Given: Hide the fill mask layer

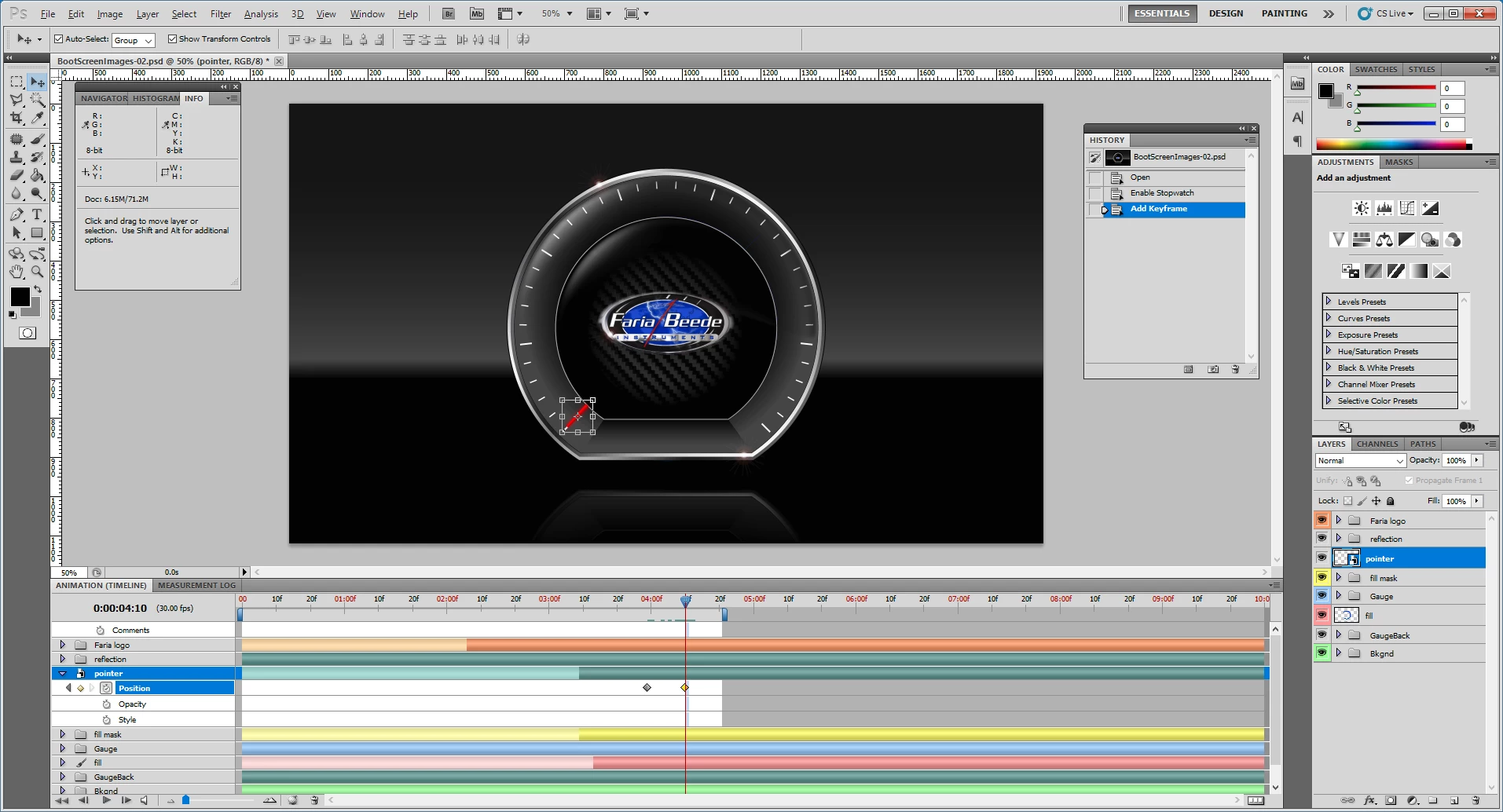Looking at the screenshot, I should [1322, 577].
